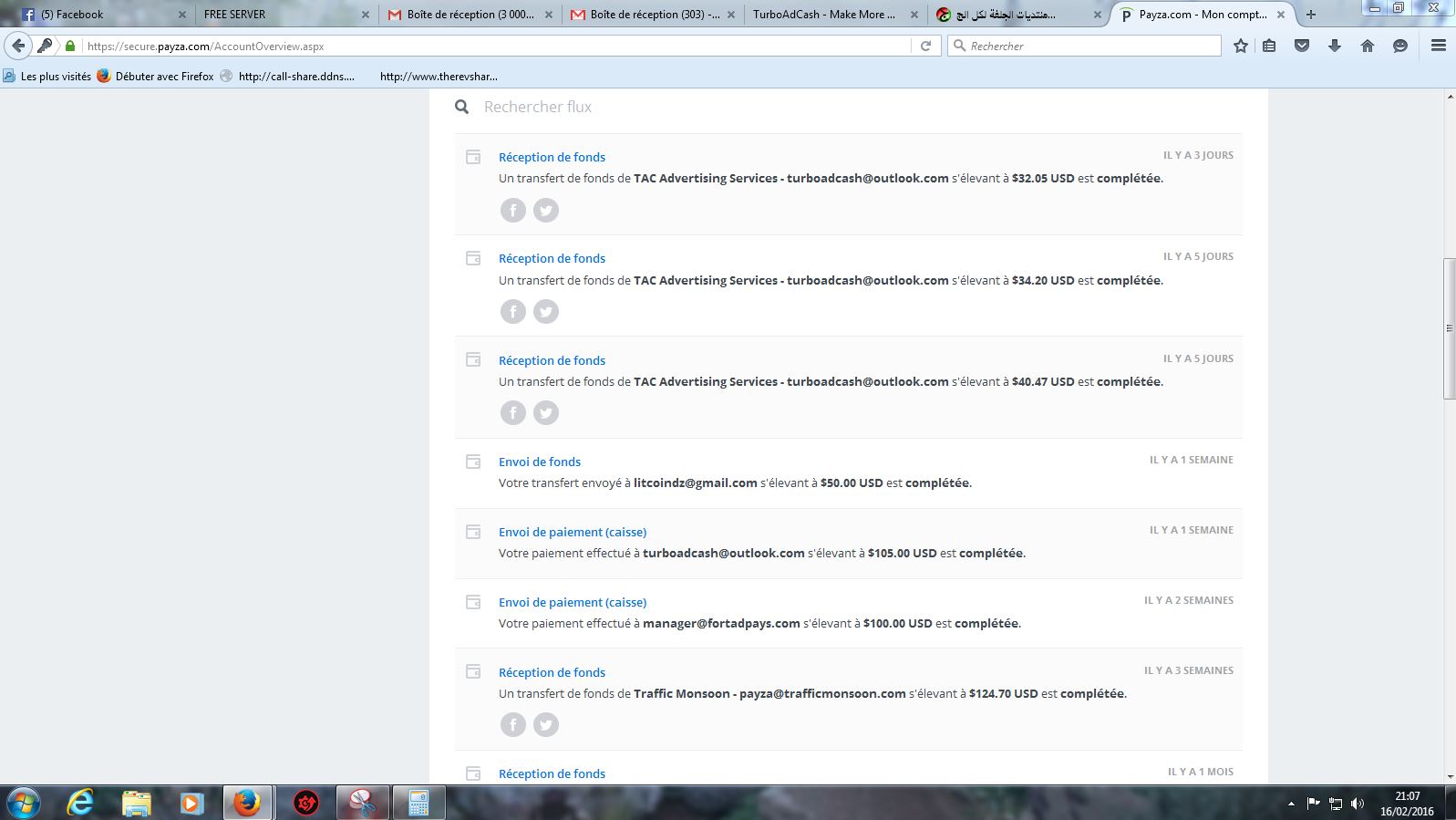Share the $32.05 transfer on Twitter
This screenshot has height=820, width=1456.
tap(546, 210)
